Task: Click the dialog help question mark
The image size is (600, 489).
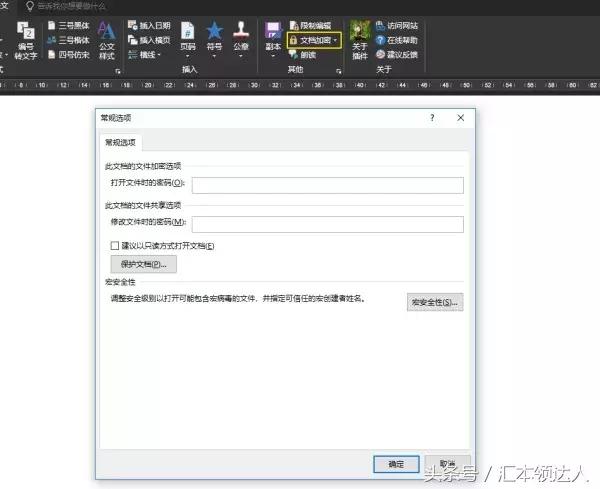Action: (x=432, y=118)
